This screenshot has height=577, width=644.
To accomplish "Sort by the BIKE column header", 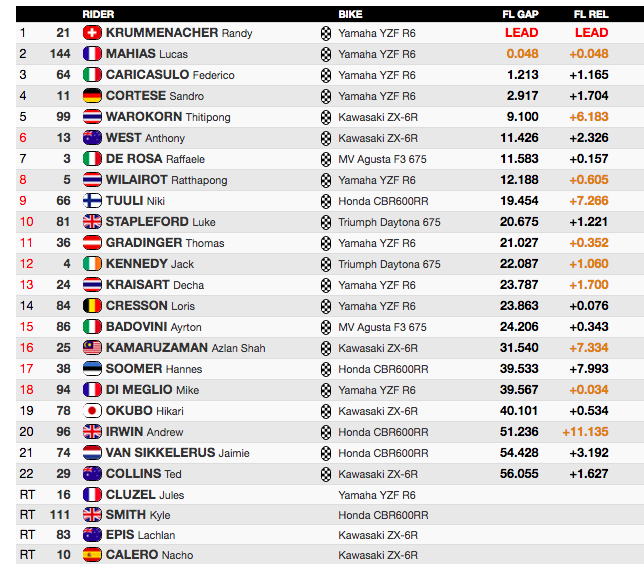I will [x=350, y=14].
